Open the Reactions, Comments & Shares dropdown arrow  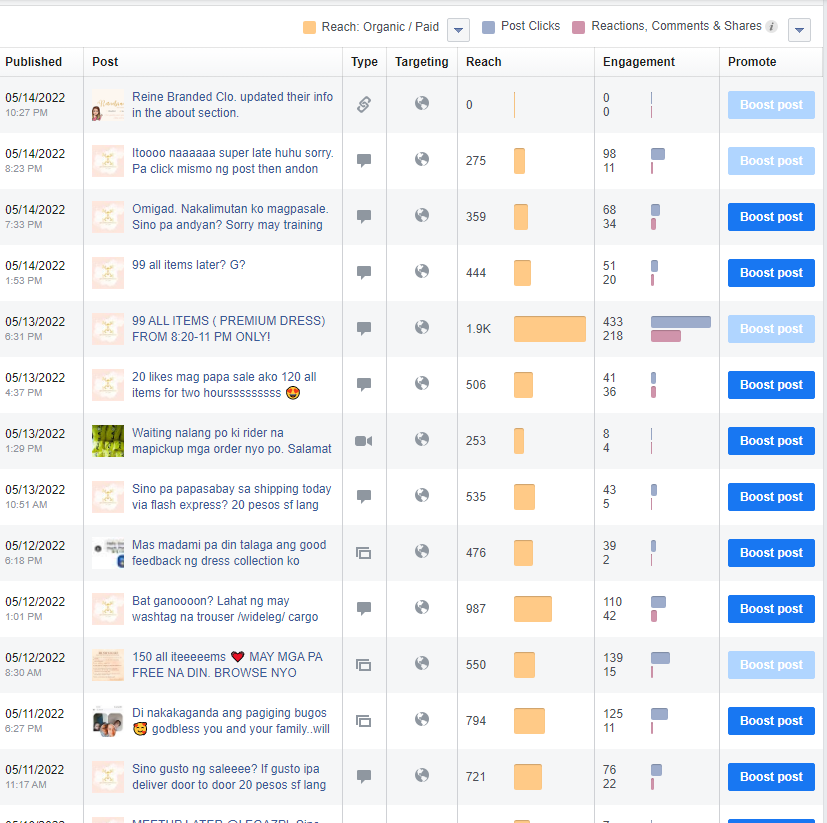click(799, 30)
